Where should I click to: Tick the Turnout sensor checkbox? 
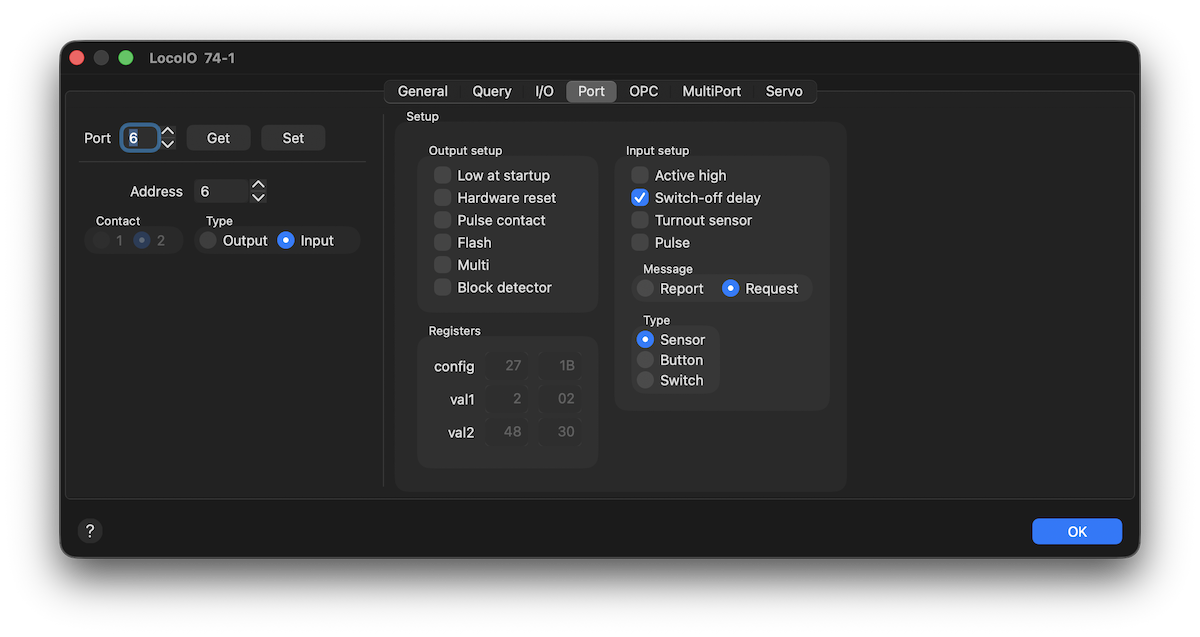coord(640,220)
